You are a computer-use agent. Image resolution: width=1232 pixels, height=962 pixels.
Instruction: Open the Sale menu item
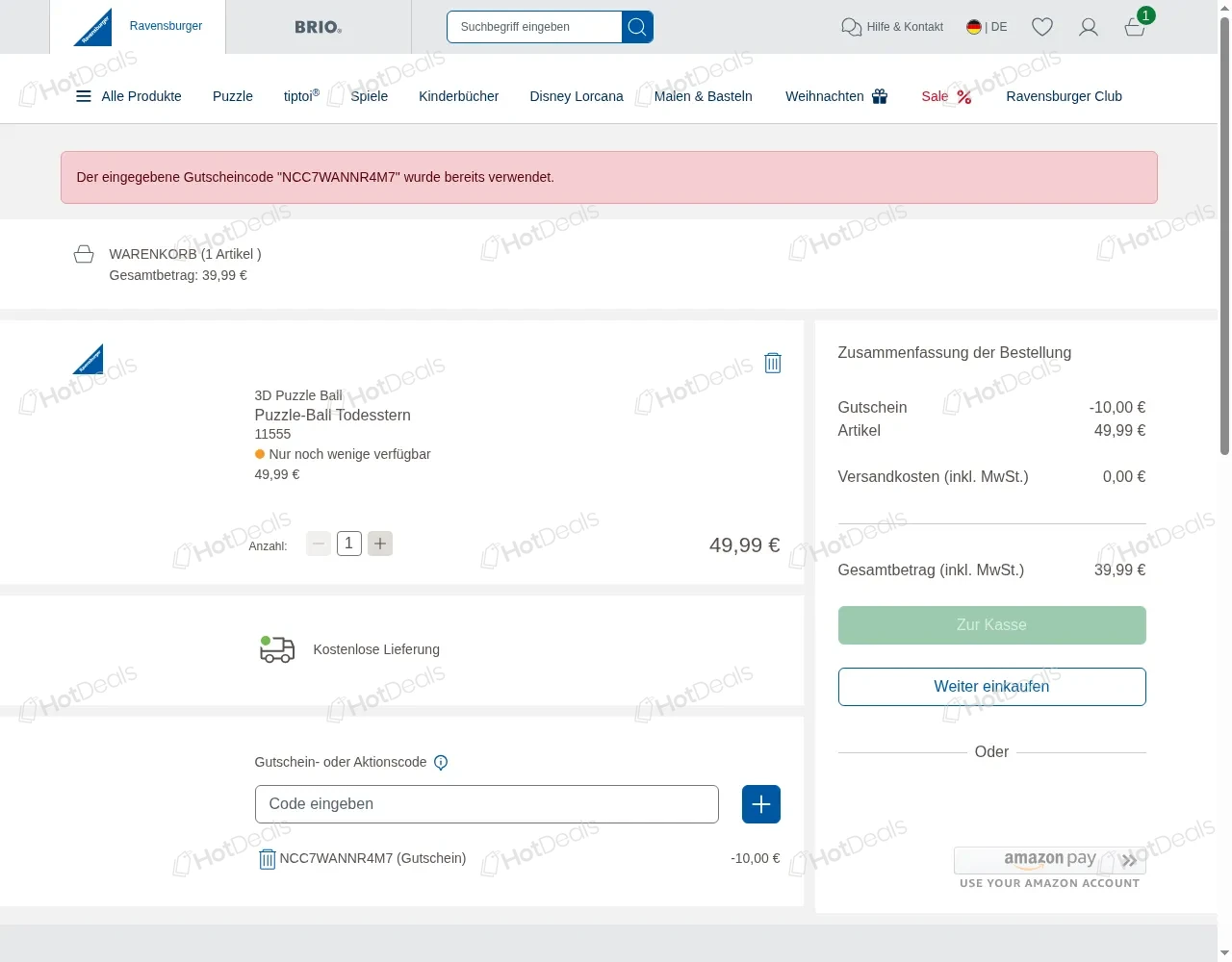[946, 96]
